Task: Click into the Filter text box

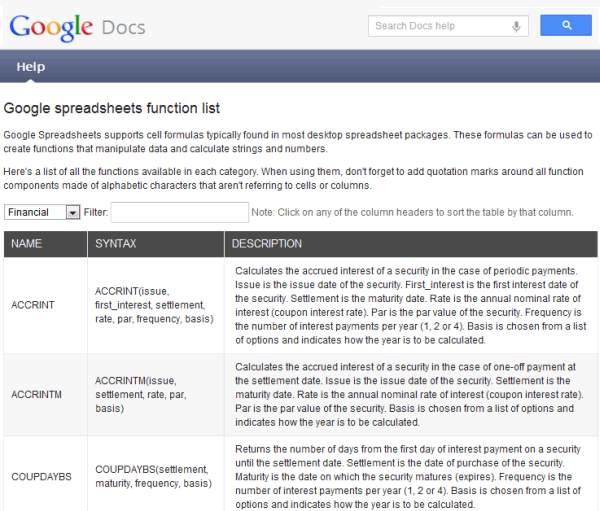Action: (180, 212)
